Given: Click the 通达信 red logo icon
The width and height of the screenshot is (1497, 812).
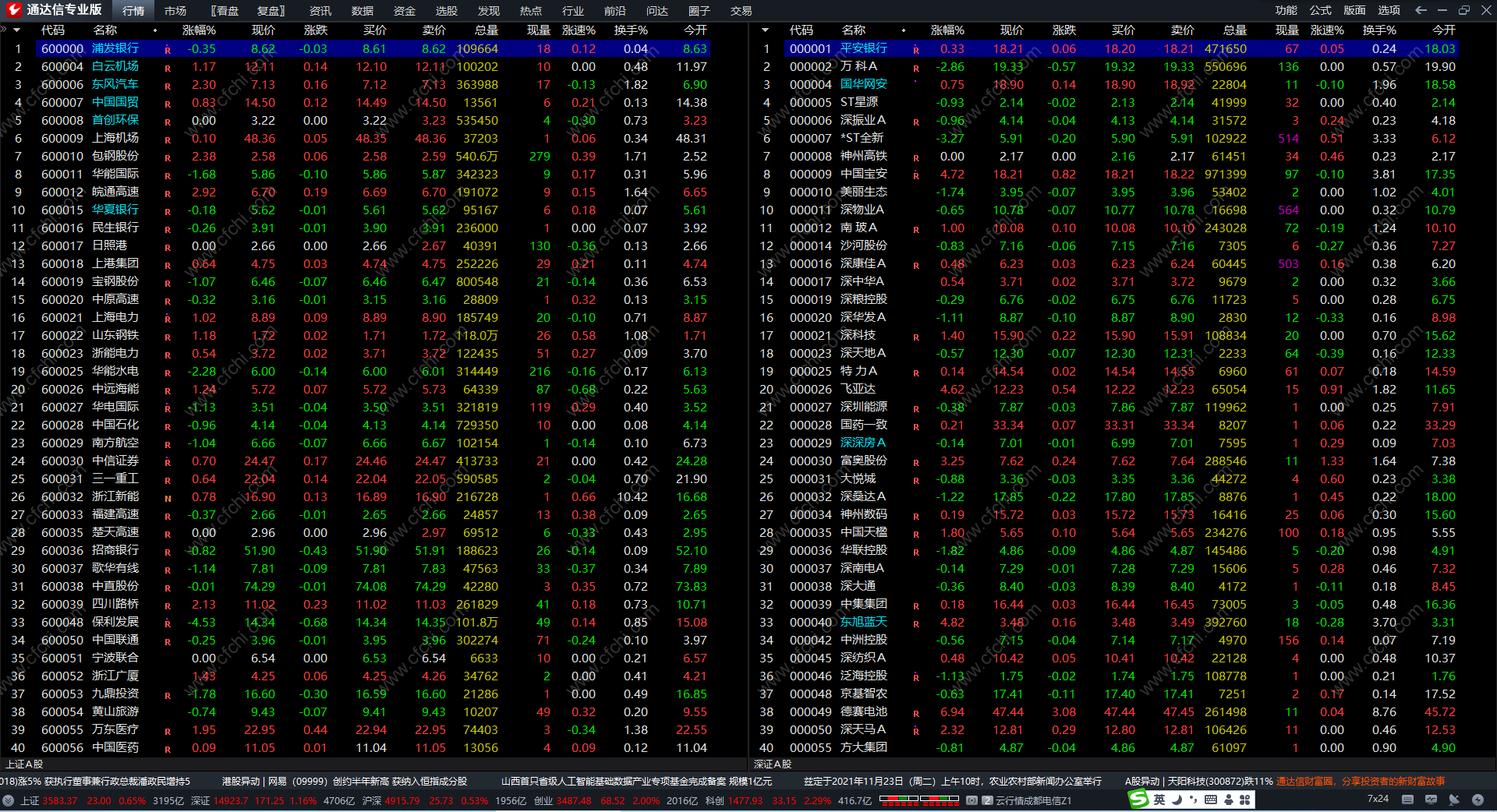Looking at the screenshot, I should [13, 10].
